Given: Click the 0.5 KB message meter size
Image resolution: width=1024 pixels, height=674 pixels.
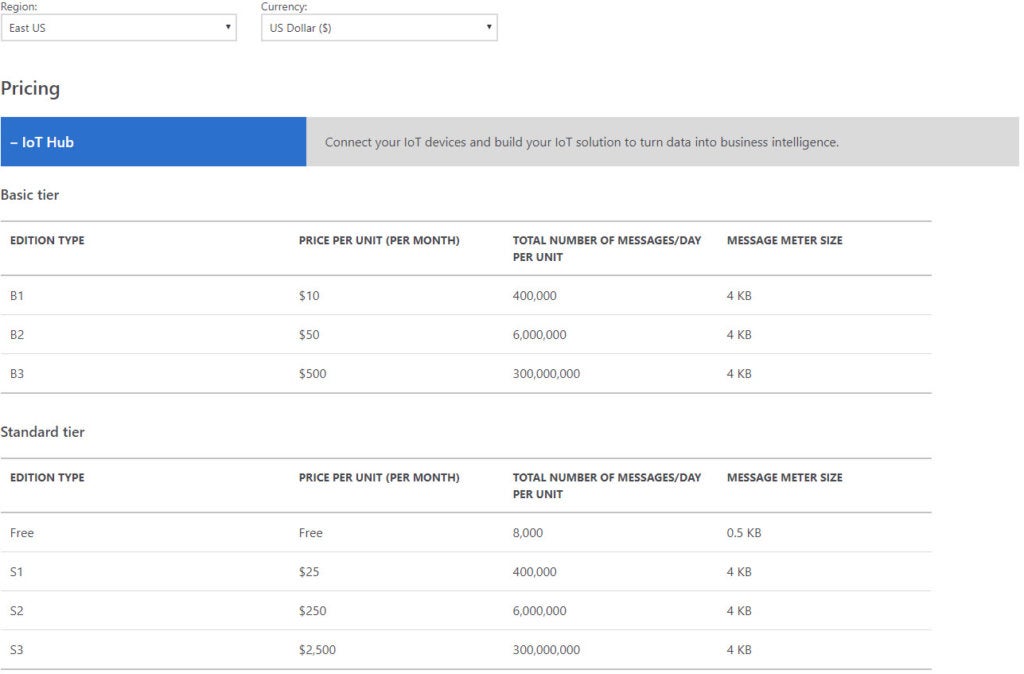Looking at the screenshot, I should pos(744,533).
